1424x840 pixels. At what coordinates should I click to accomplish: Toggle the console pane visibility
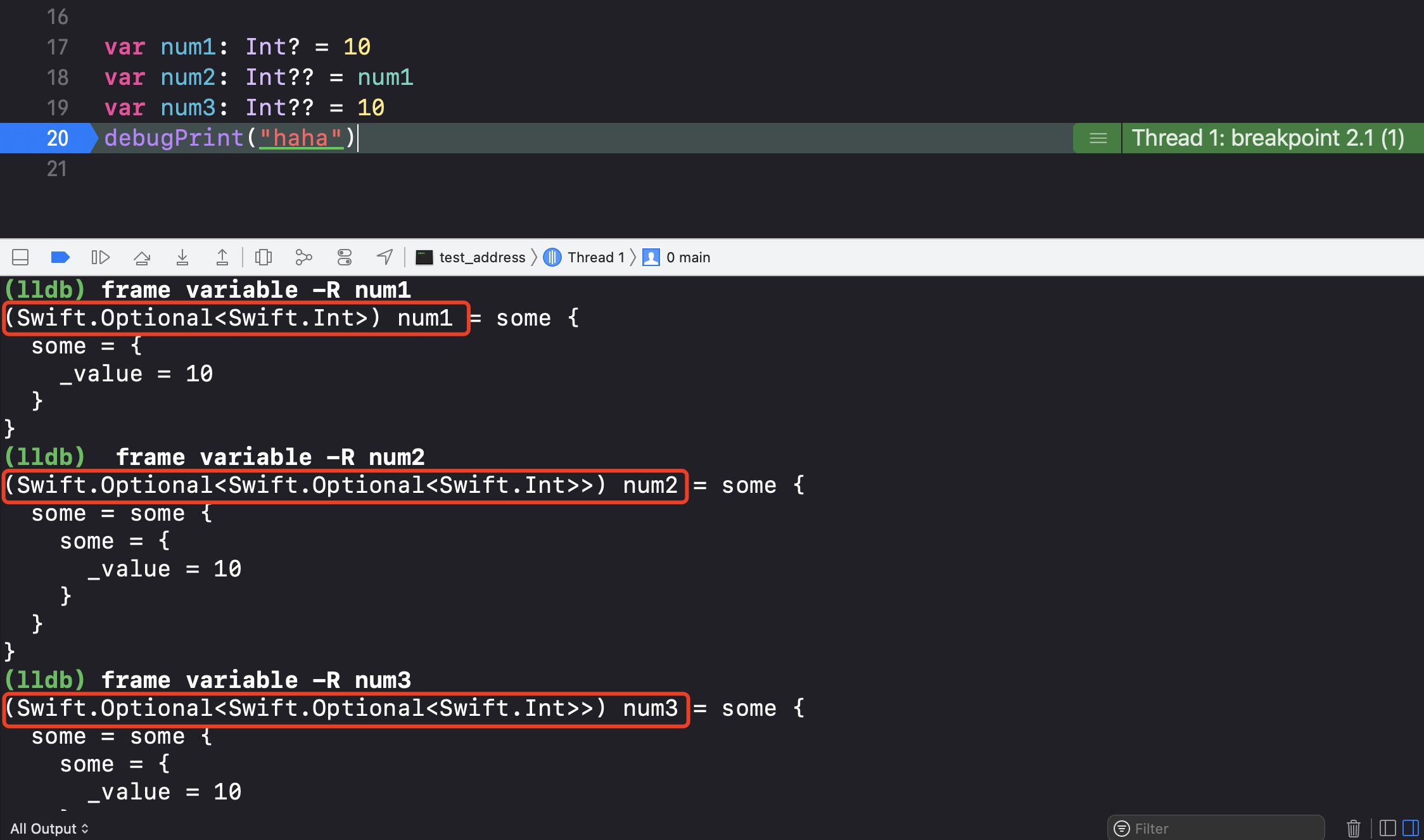click(1410, 829)
